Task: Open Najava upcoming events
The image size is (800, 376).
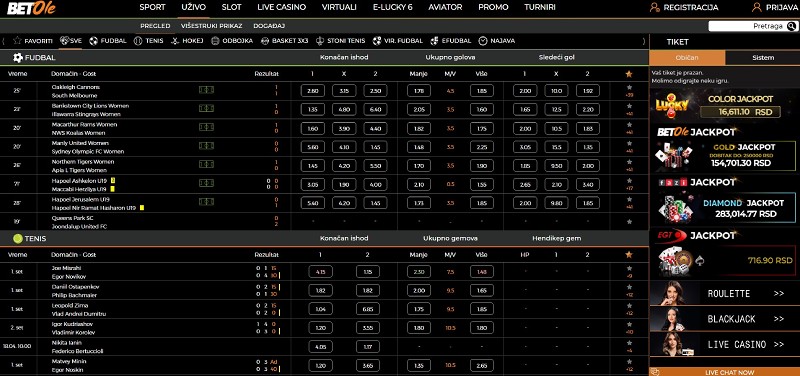Action: [496, 41]
